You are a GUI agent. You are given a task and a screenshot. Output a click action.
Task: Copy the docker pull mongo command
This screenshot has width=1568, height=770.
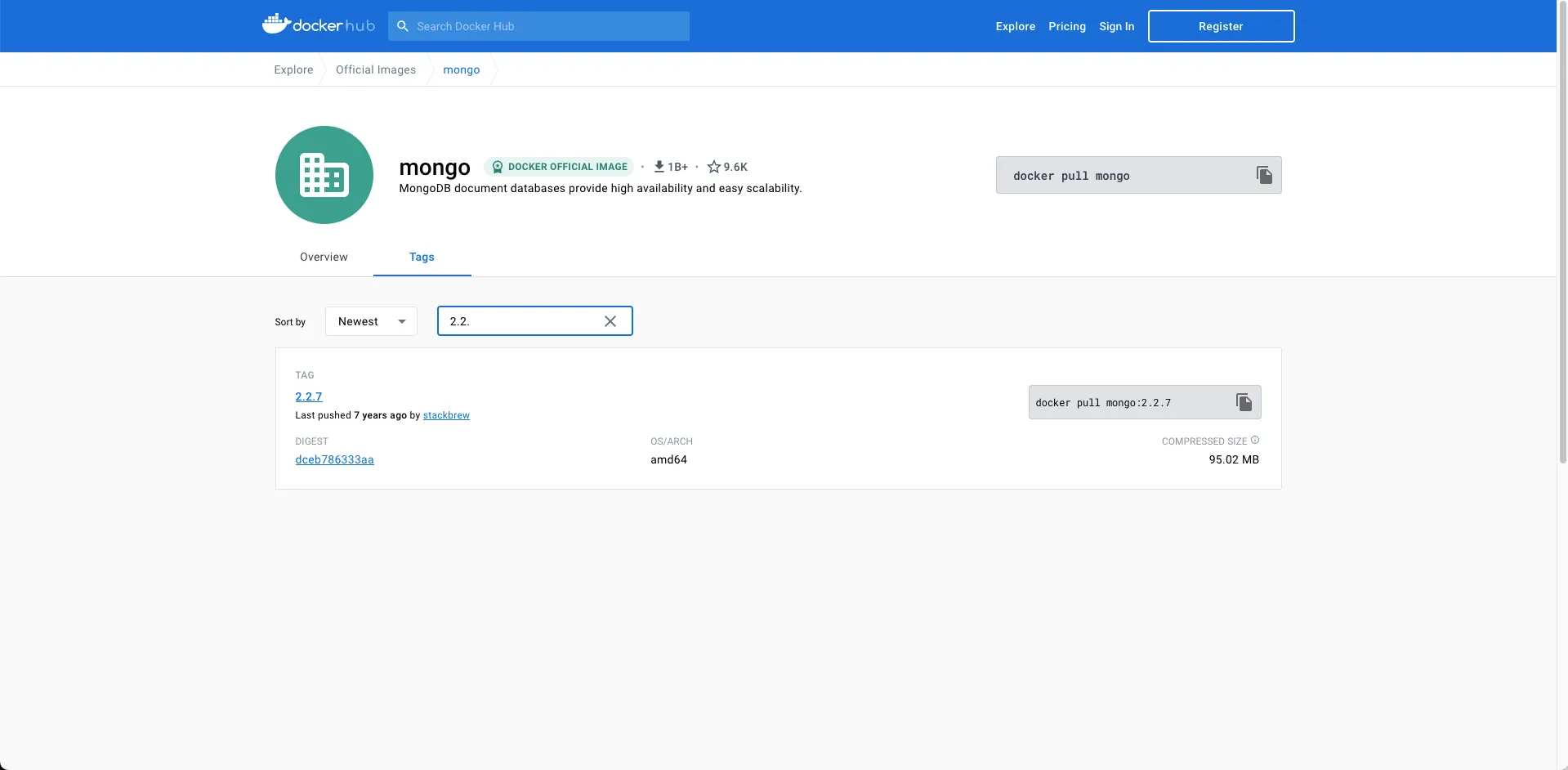coord(1263,175)
